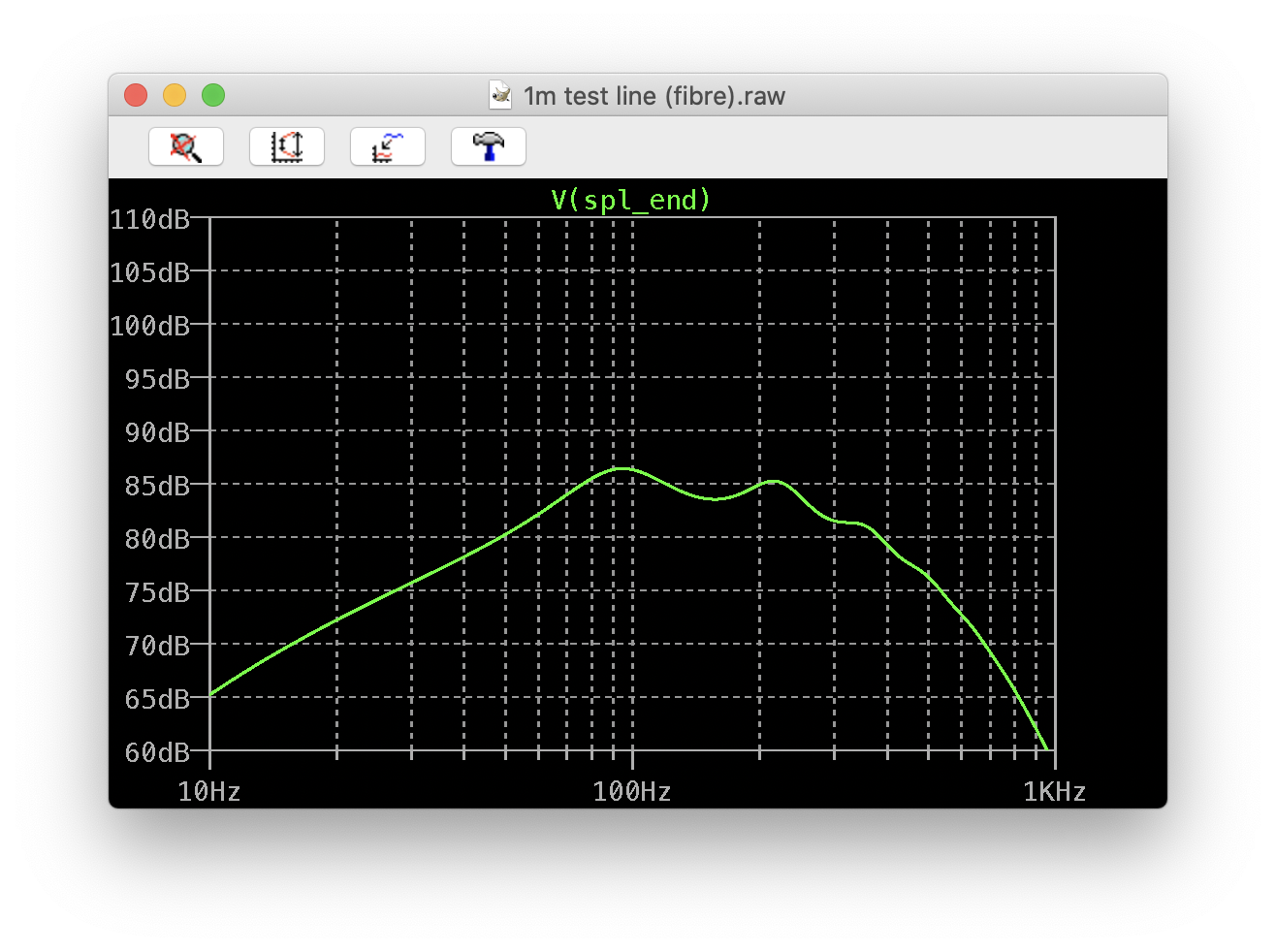Image resolution: width=1276 pixels, height=952 pixels.
Task: Minimize the window using the yellow button
Action: pos(175,95)
